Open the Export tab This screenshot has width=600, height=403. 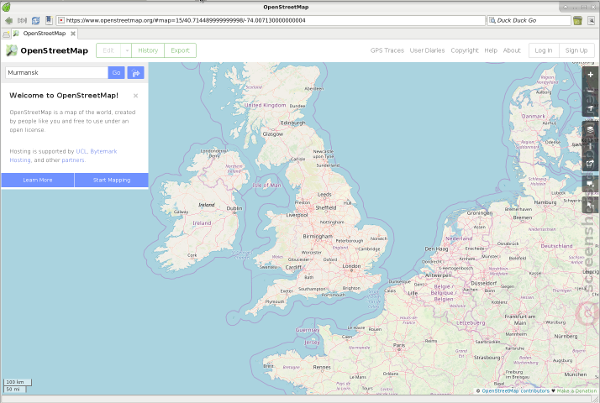click(180, 51)
